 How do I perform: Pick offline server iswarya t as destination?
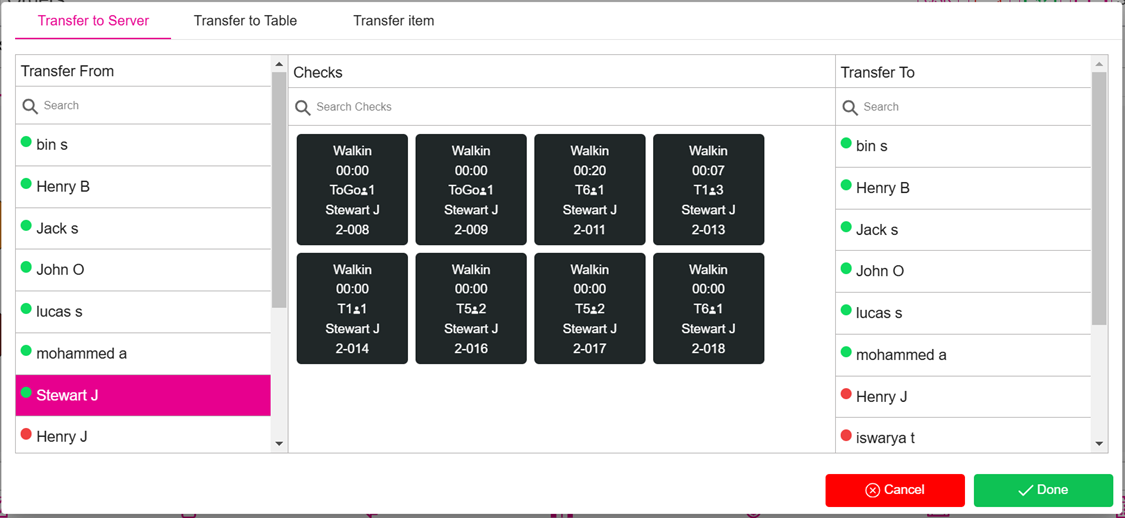pyautogui.click(x=884, y=438)
